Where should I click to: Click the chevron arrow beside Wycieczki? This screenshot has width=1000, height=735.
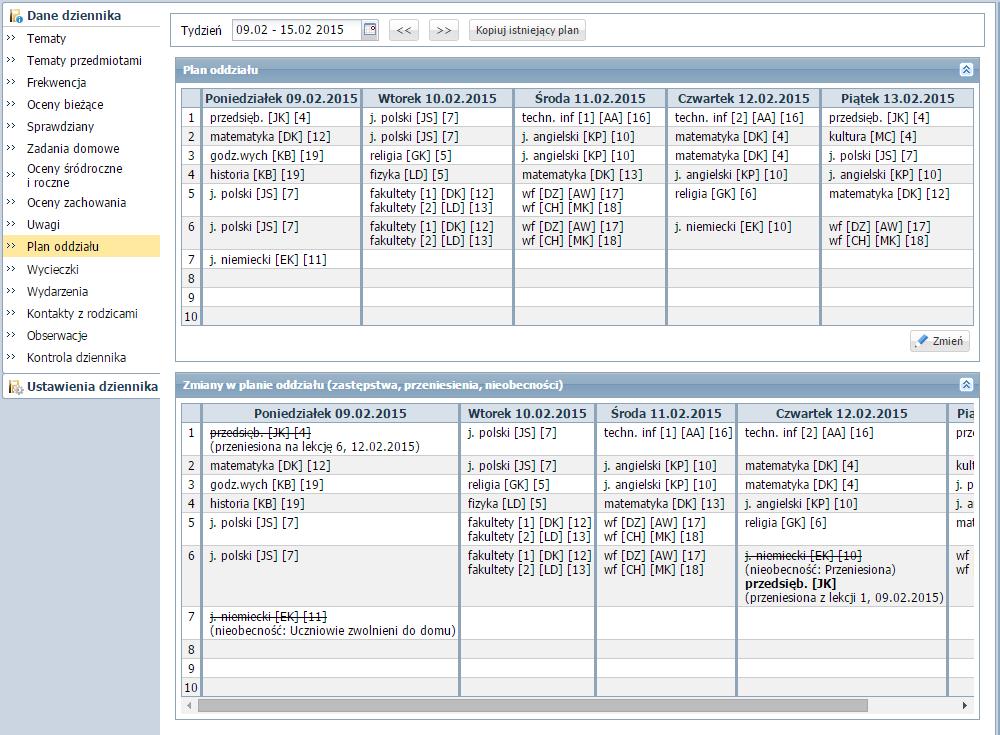pyautogui.click(x=11, y=269)
